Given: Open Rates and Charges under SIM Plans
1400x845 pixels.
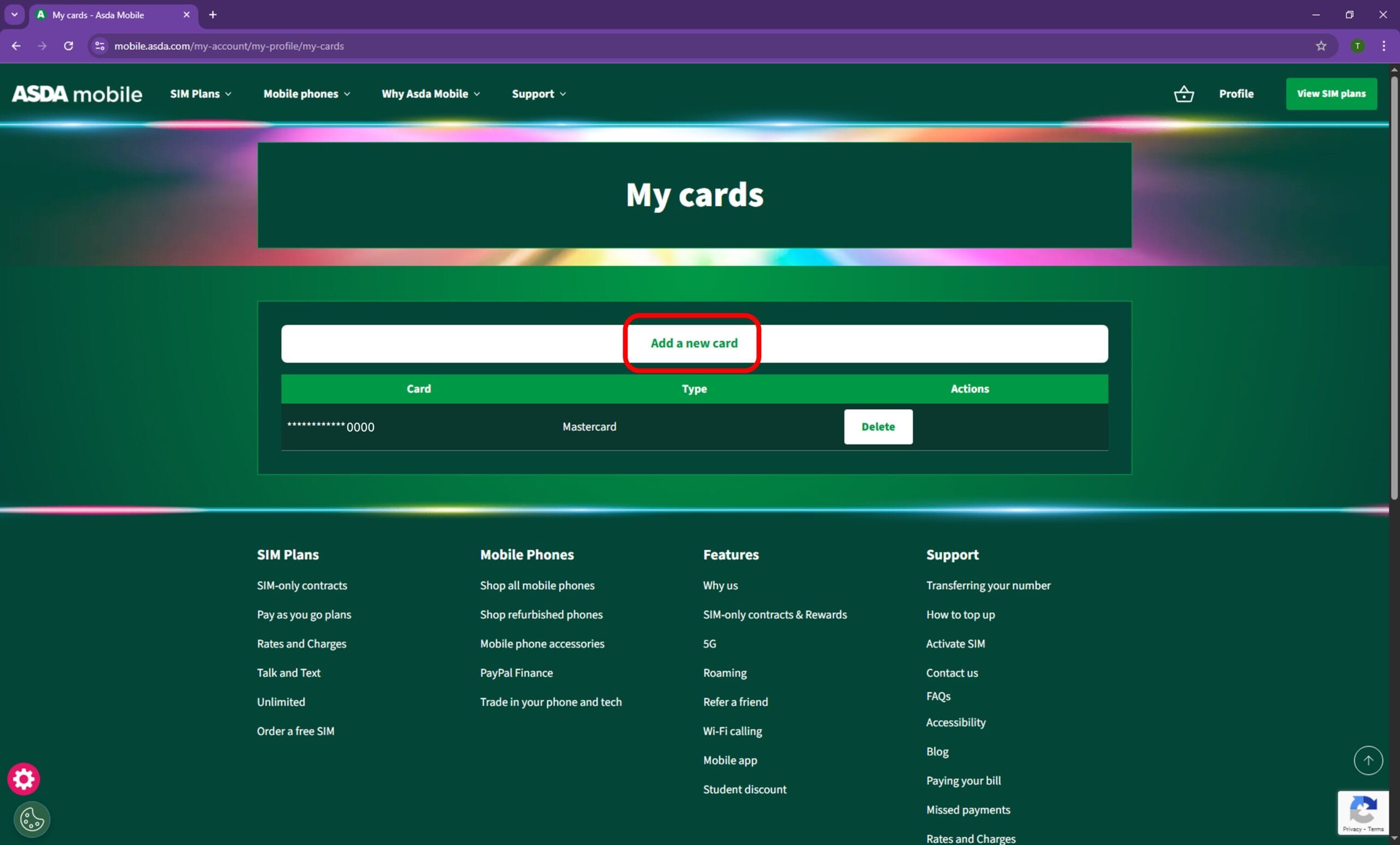Looking at the screenshot, I should 301,643.
